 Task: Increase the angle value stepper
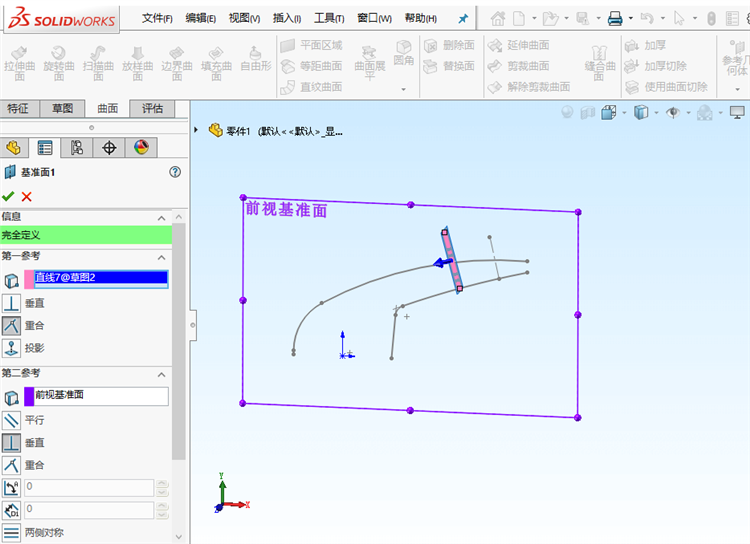click(x=163, y=483)
